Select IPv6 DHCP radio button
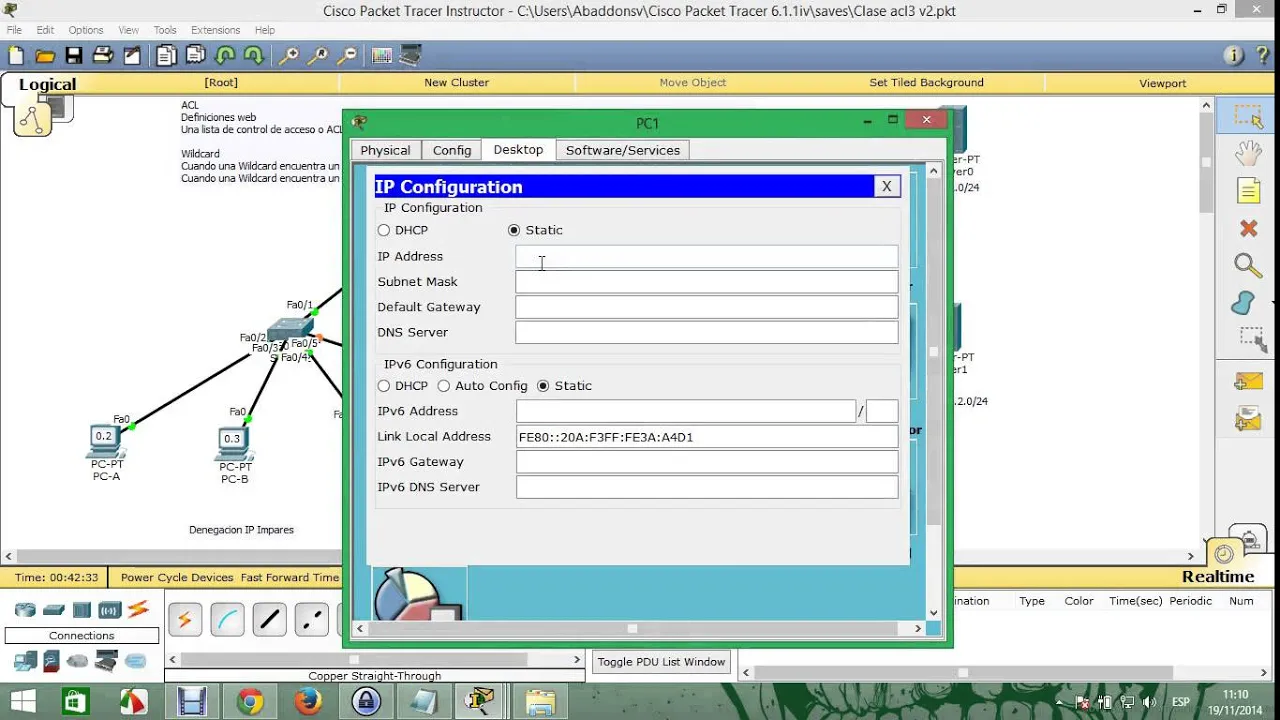 click(x=384, y=386)
